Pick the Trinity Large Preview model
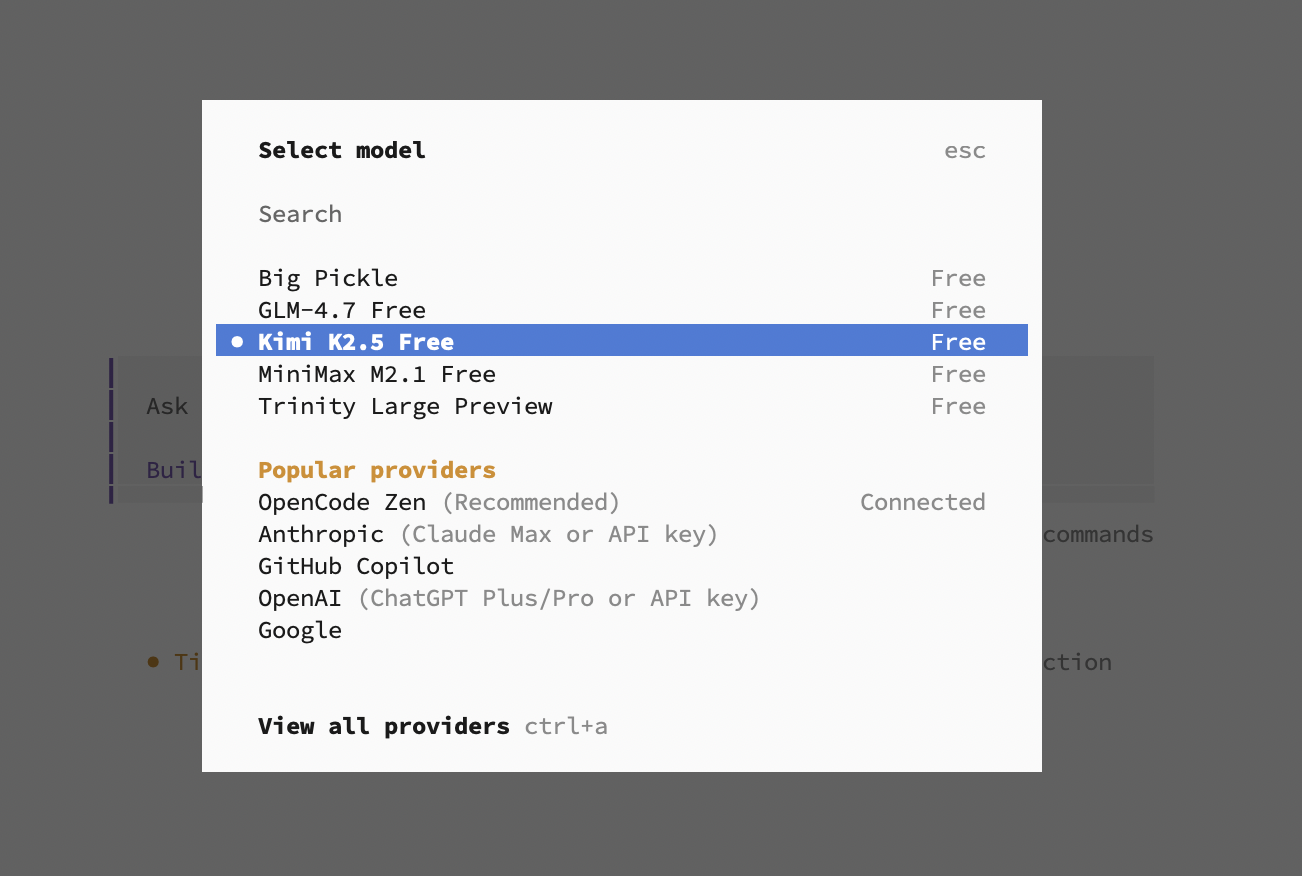Image resolution: width=1302 pixels, height=876 pixels. [x=405, y=406]
